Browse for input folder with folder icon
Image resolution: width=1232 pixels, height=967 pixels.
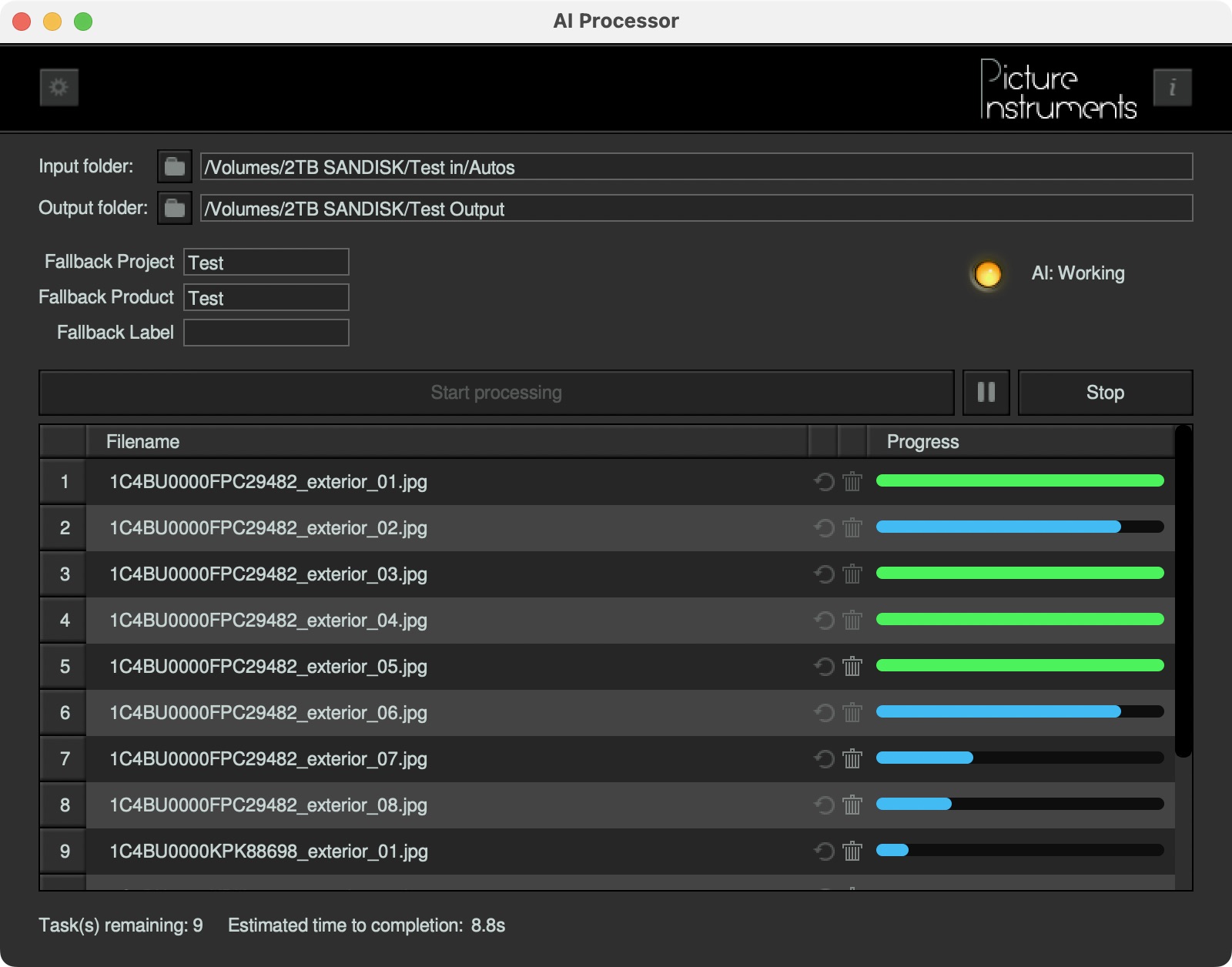(x=175, y=166)
